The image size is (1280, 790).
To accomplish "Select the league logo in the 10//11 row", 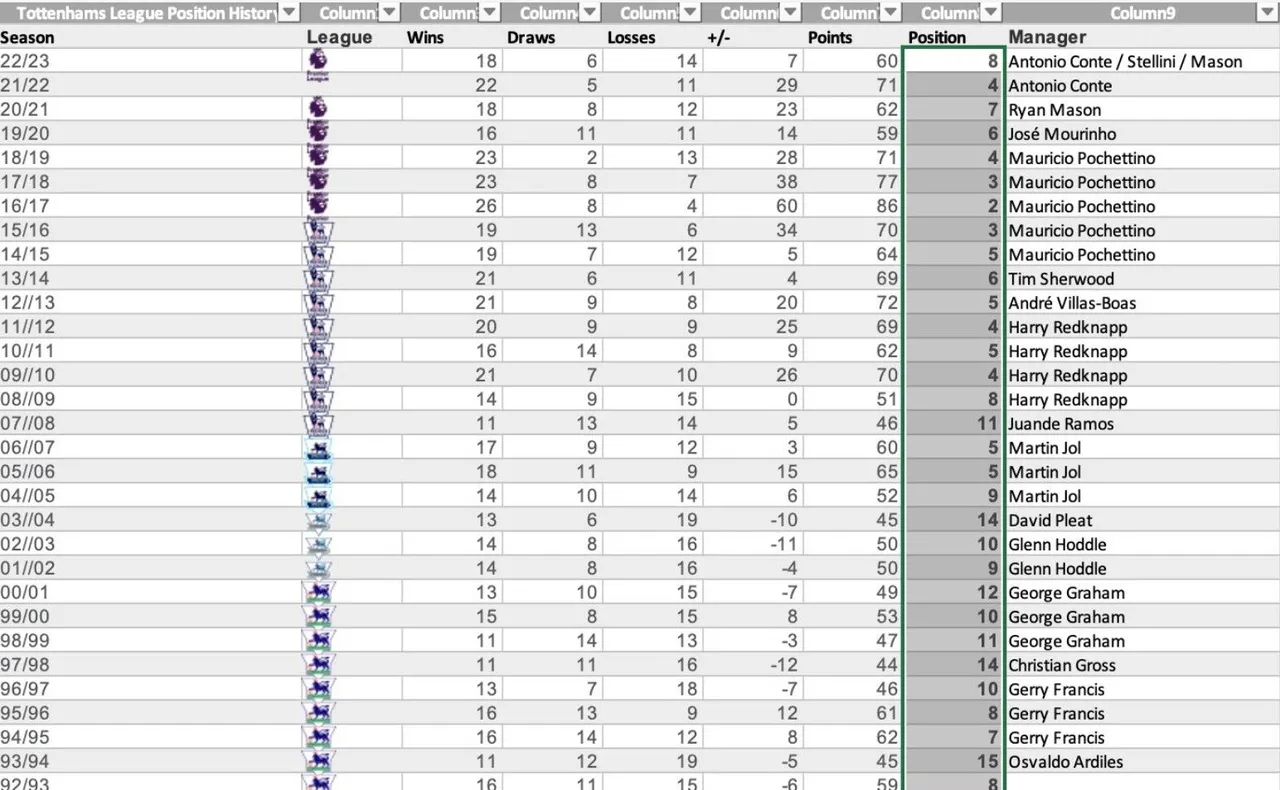I will [319, 350].
